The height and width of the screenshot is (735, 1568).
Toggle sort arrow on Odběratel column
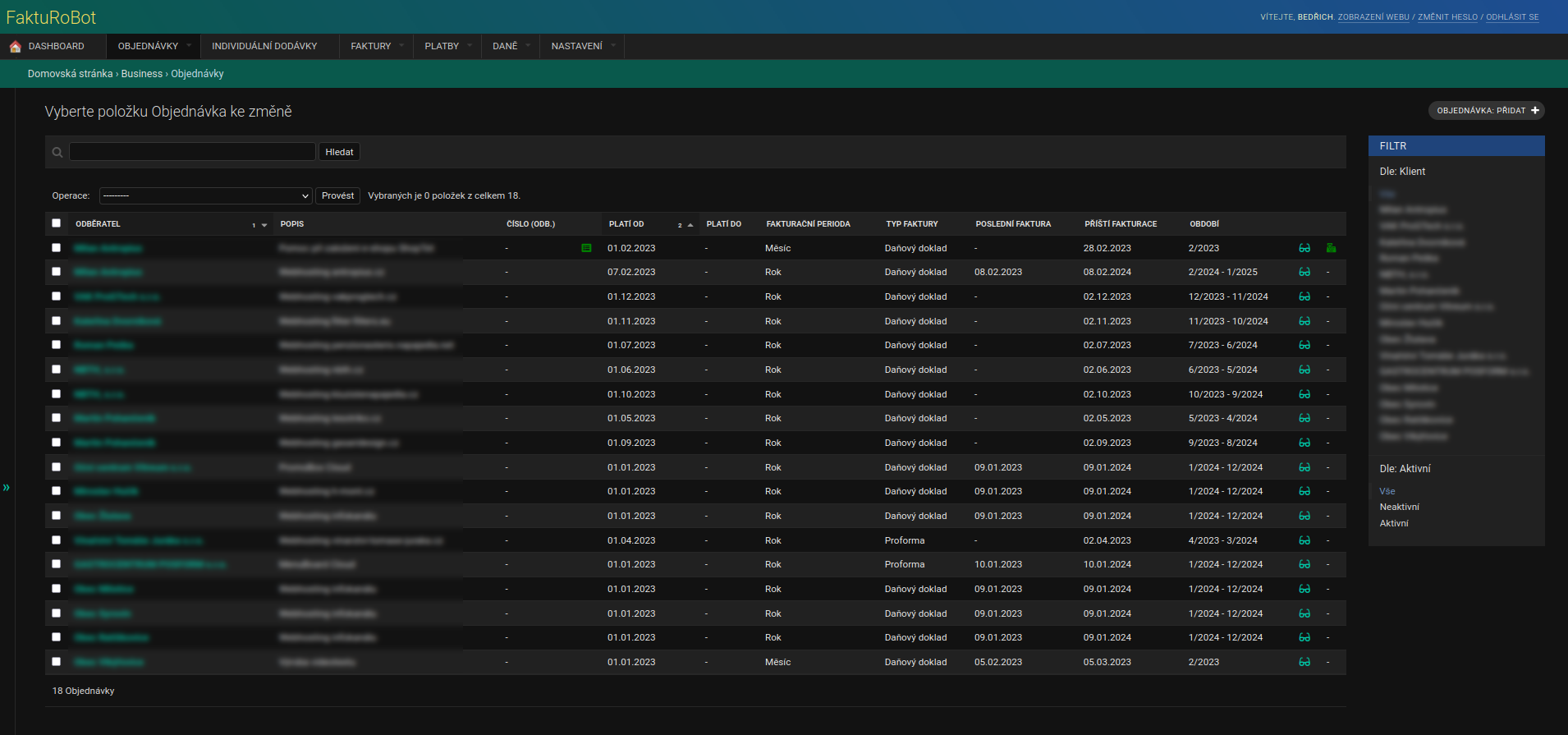coord(264,225)
